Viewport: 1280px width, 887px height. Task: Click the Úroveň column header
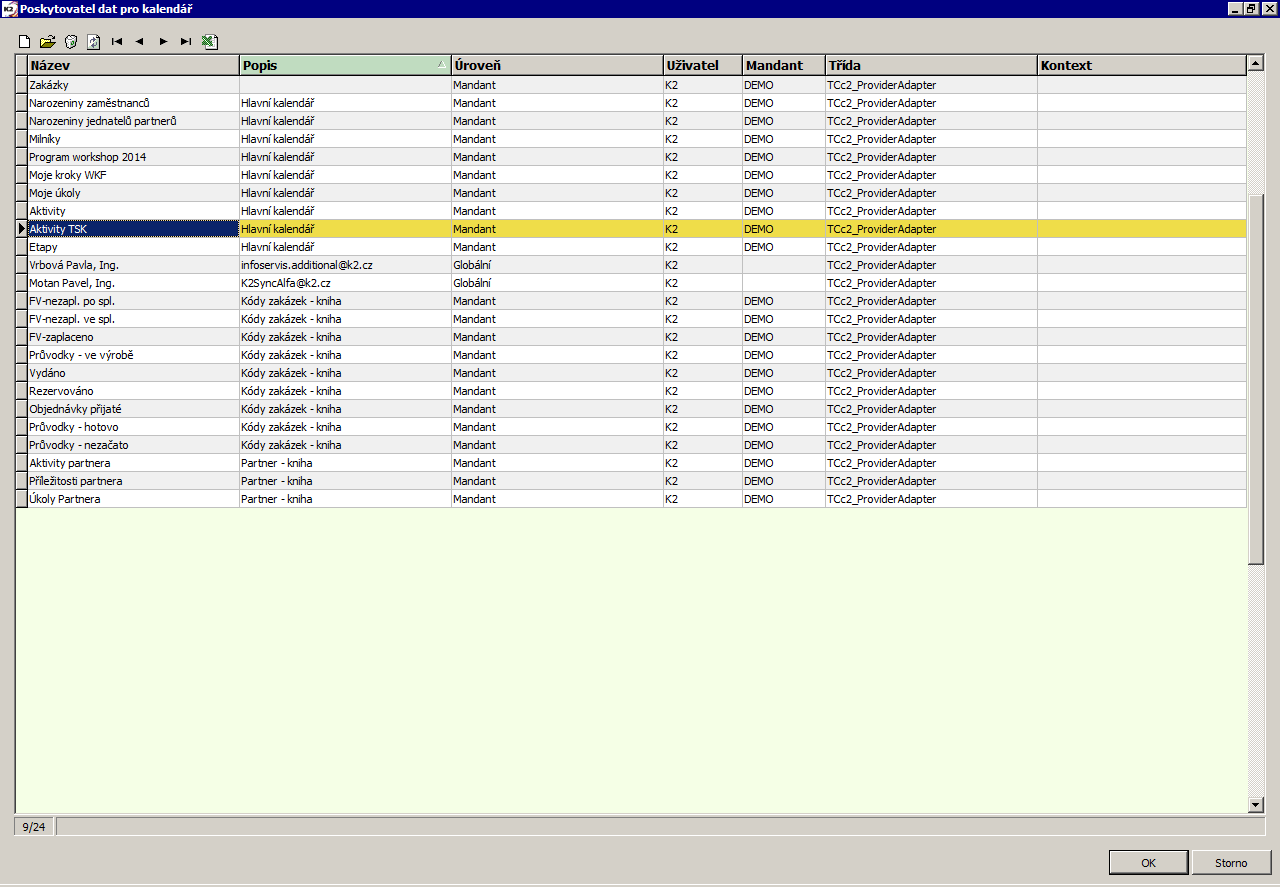558,65
